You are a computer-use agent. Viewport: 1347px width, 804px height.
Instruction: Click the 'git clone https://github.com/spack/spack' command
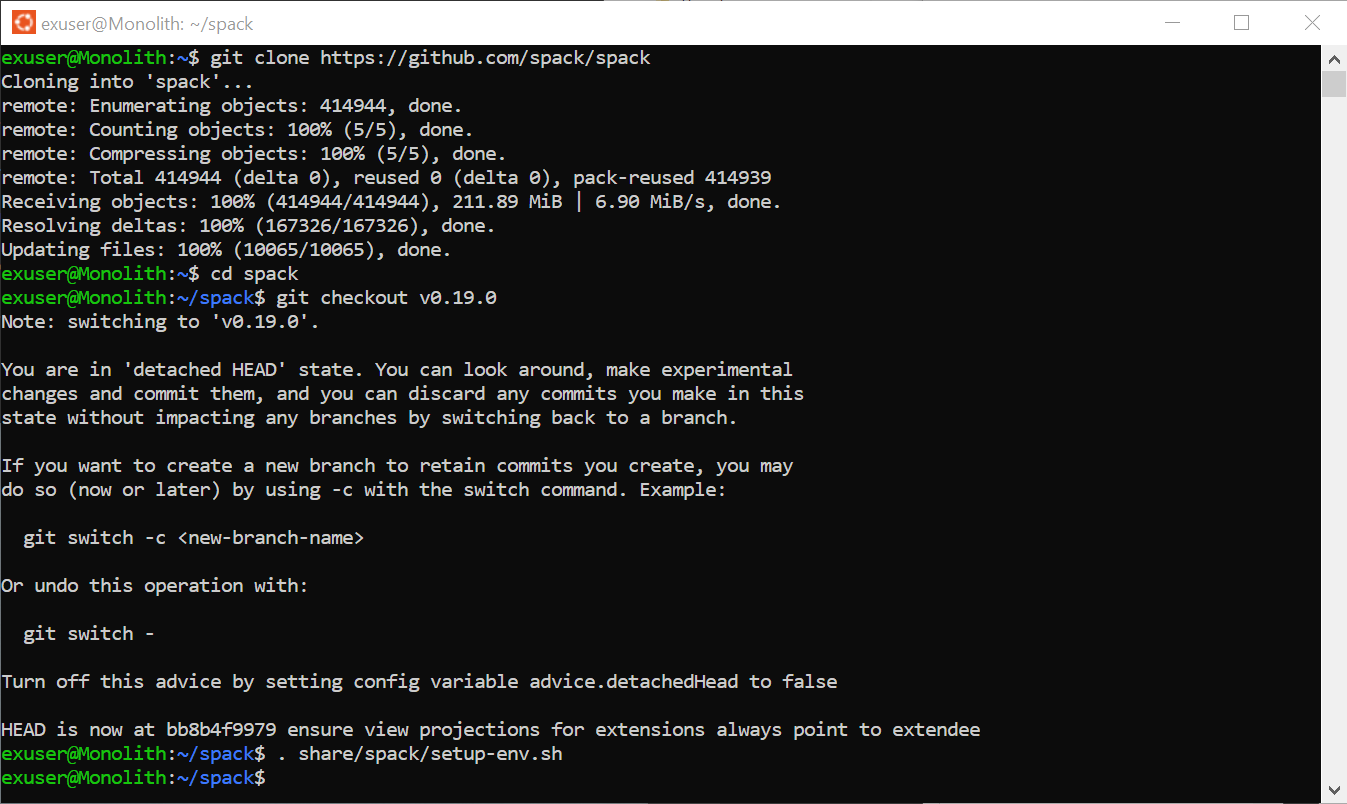point(430,58)
